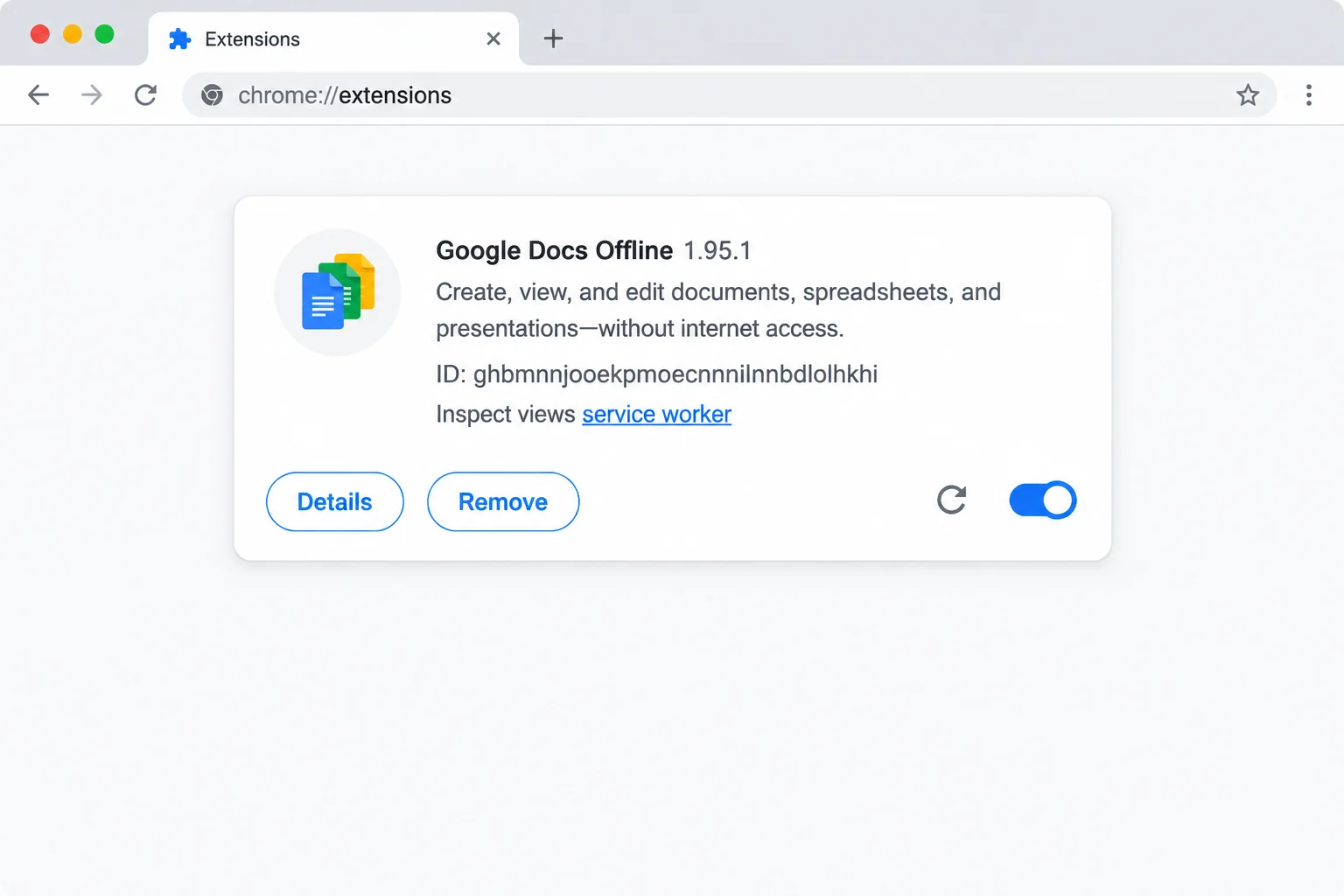
Task: Minimize the window with the yellow button
Action: pyautogui.click(x=73, y=34)
